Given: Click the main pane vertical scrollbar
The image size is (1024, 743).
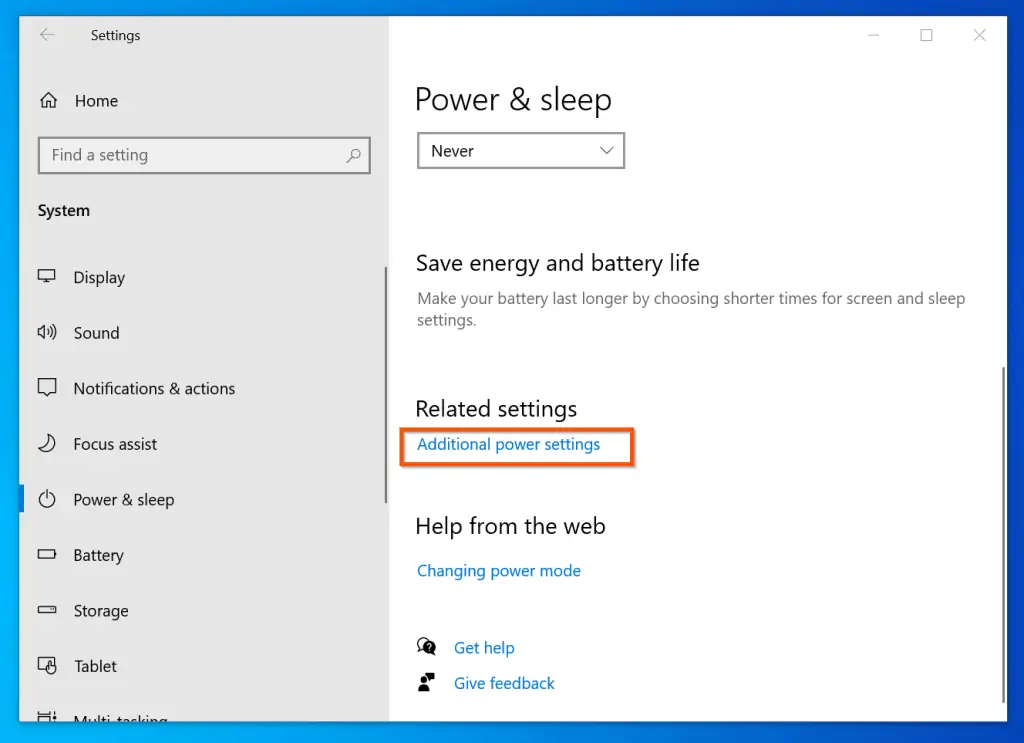Looking at the screenshot, I should (x=1003, y=530).
